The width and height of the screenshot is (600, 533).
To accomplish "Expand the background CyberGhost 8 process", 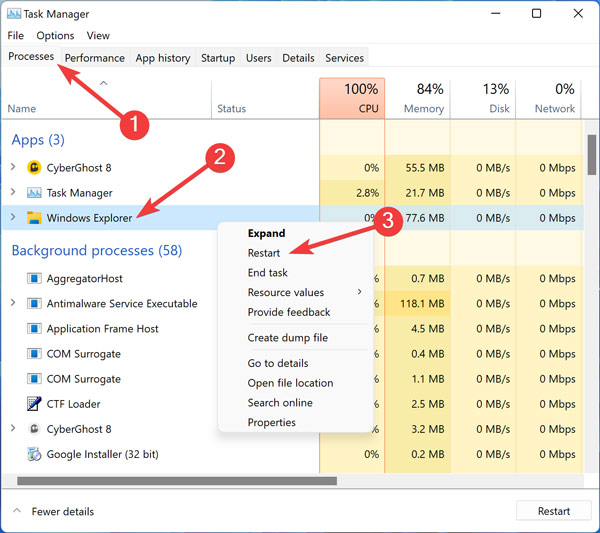I will 13,428.
